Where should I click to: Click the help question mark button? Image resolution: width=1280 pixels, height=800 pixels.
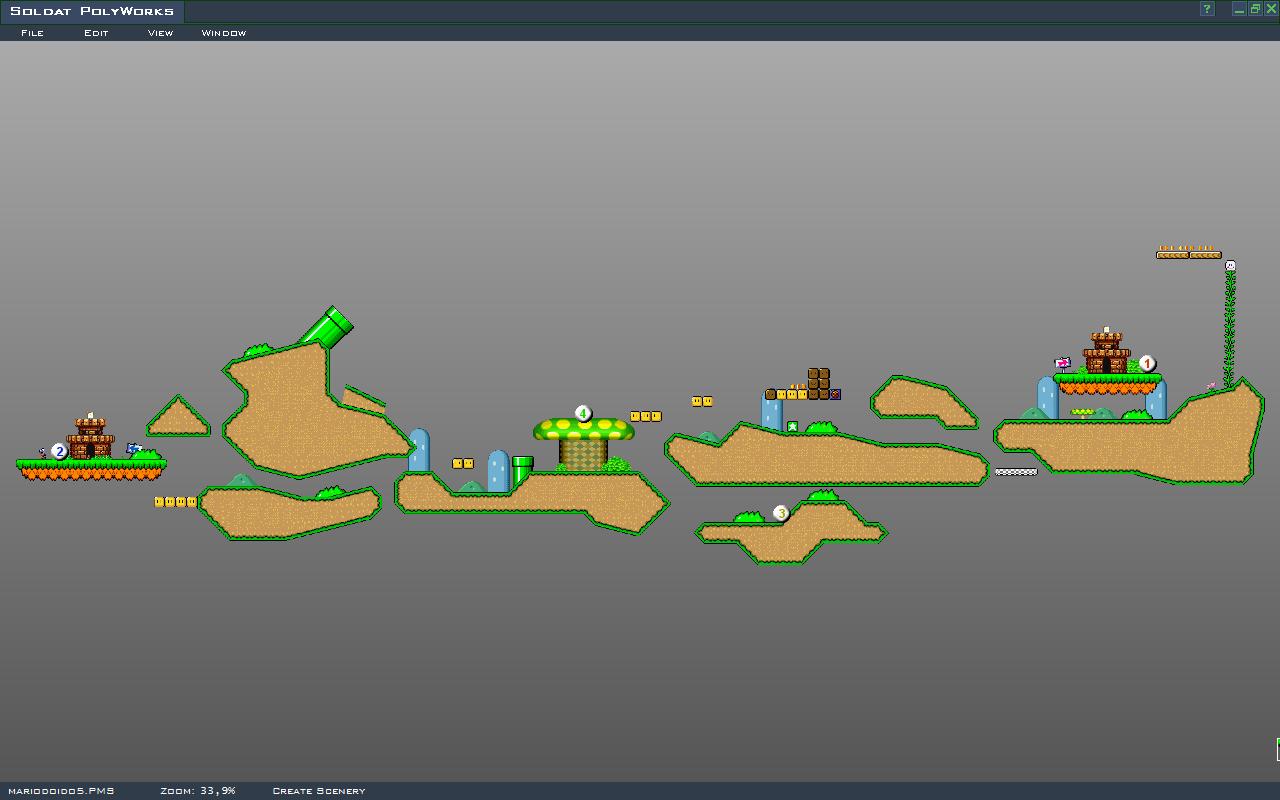[1207, 9]
